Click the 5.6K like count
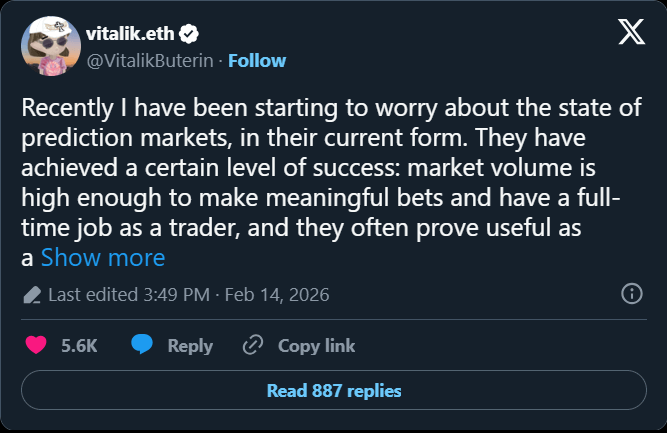Screen dimensions: 667x433 pyautogui.click(x=79, y=345)
